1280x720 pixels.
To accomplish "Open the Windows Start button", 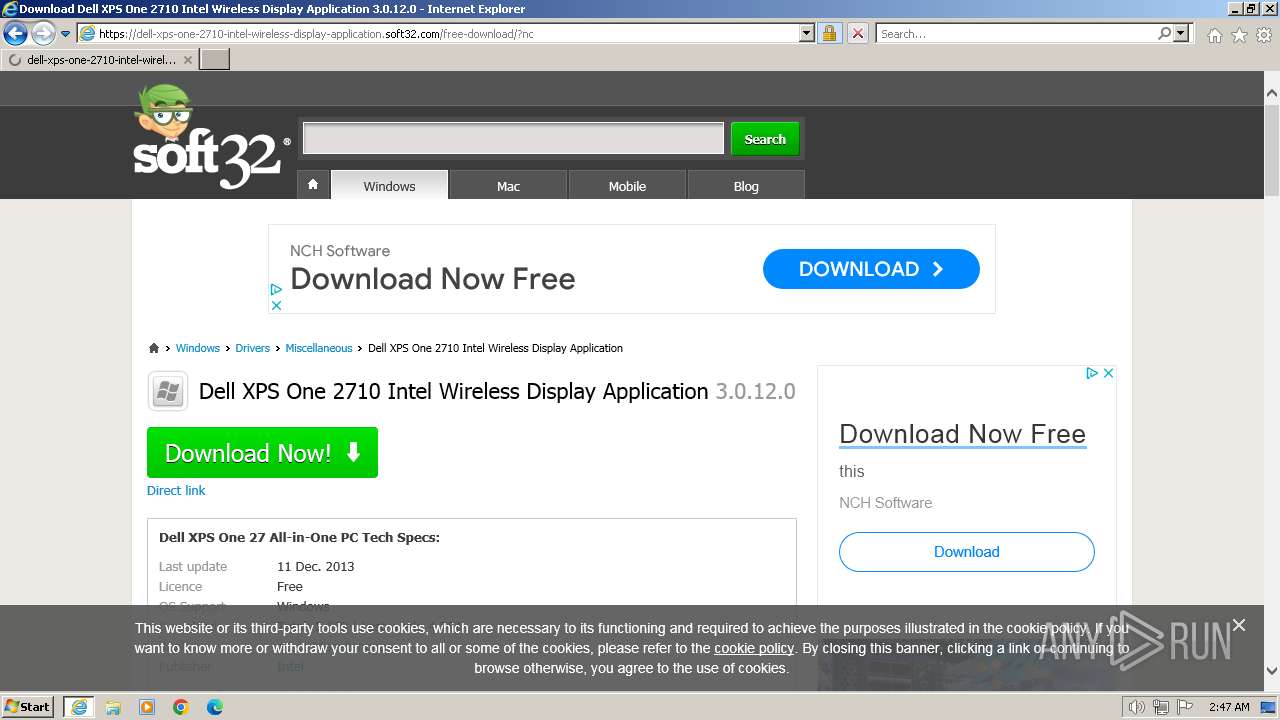I will coord(28,706).
